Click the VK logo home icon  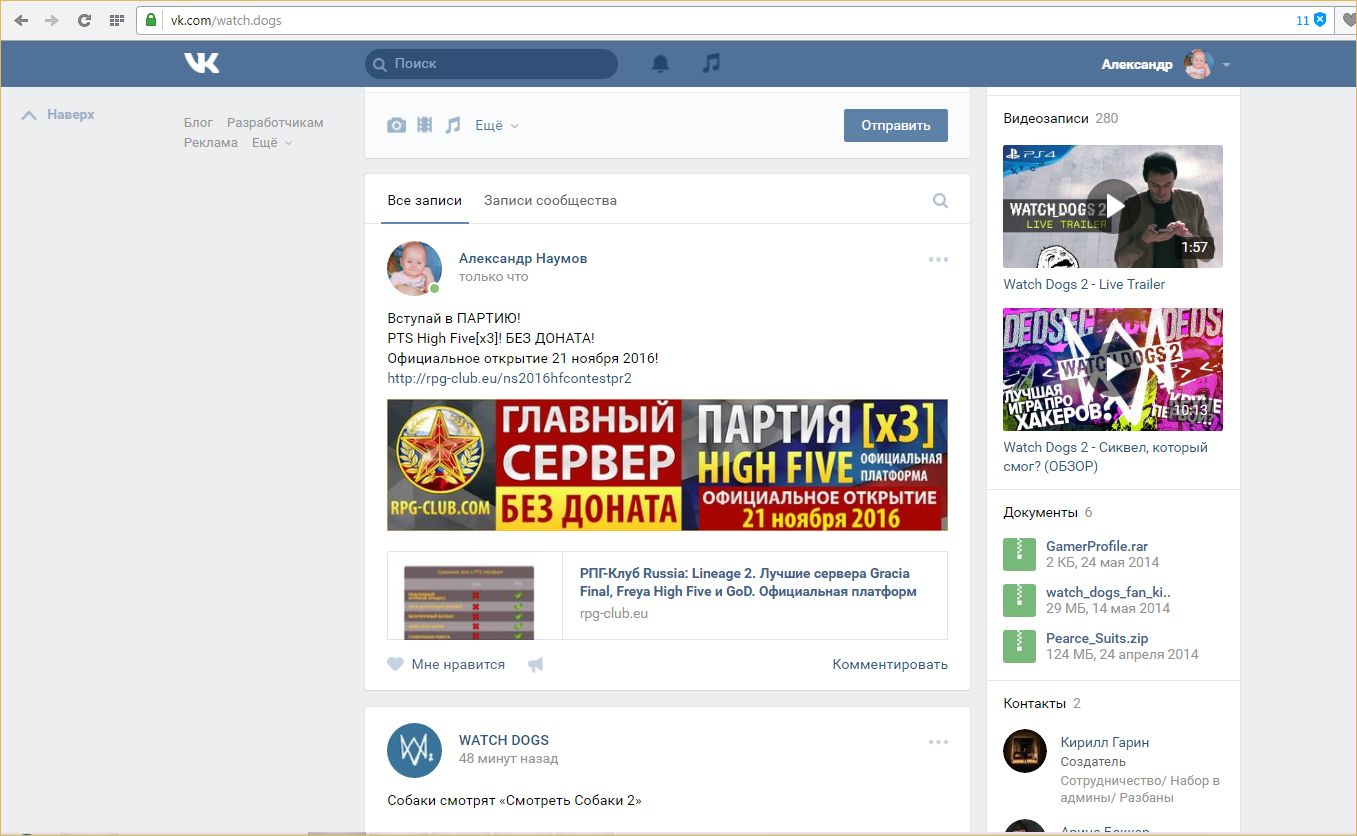201,63
